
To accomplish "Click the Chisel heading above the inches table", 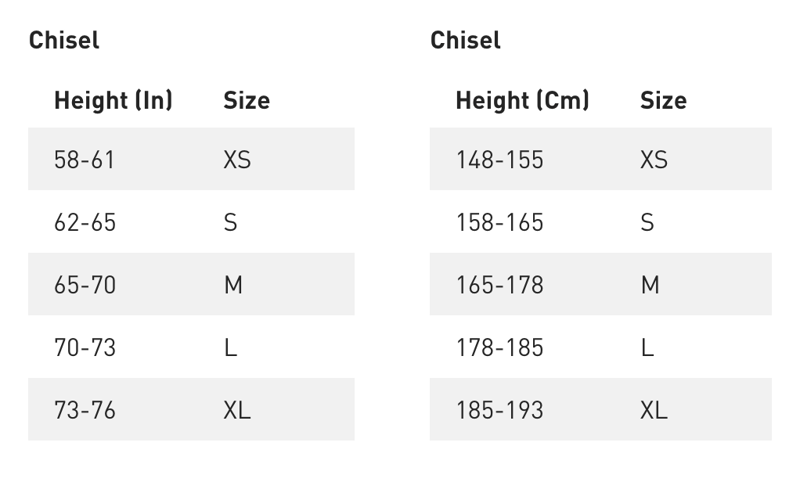I will 64,41.
